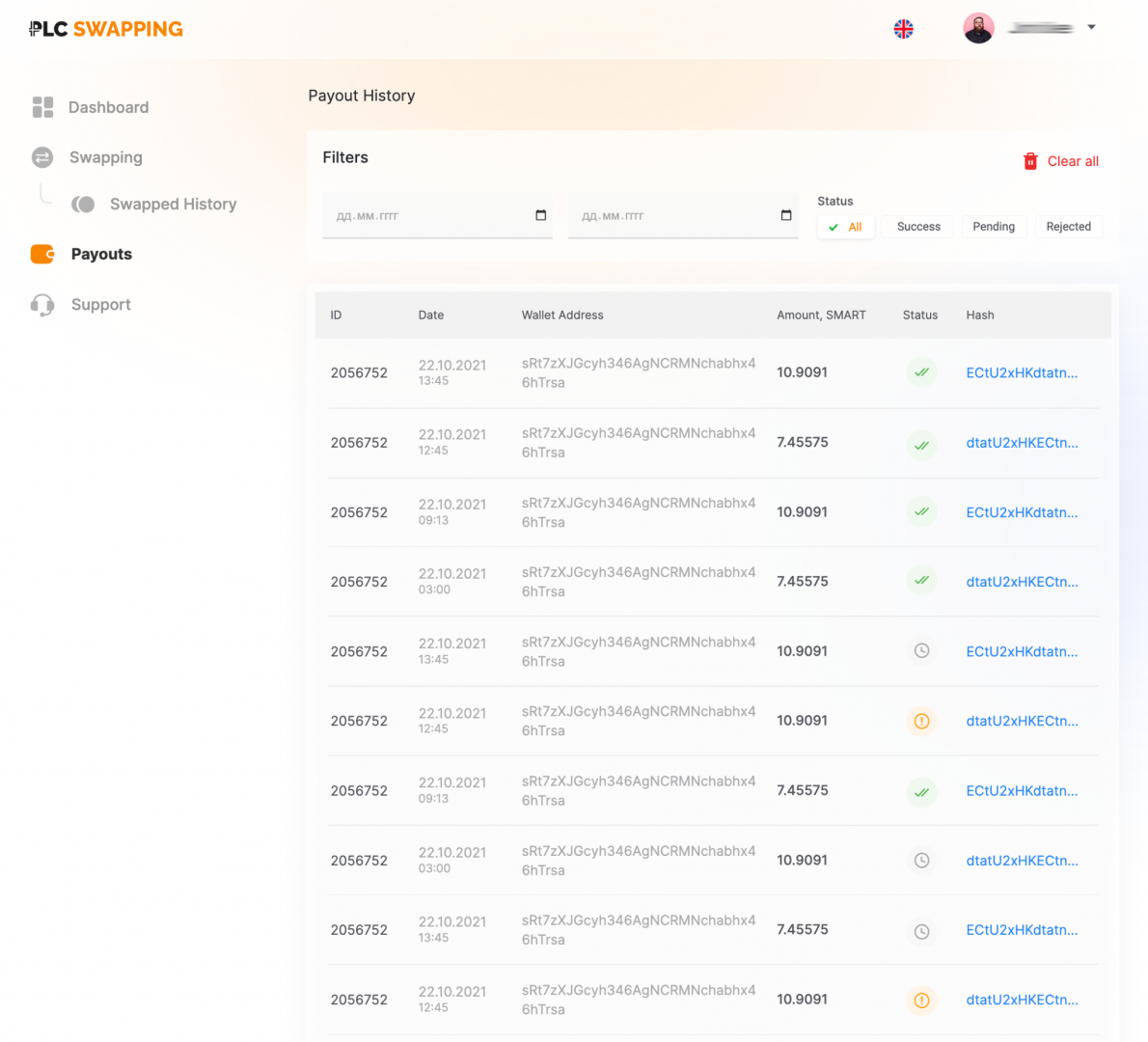The width and height of the screenshot is (1148, 1042).
Task: Filter payouts by Pending status
Action: 993,227
